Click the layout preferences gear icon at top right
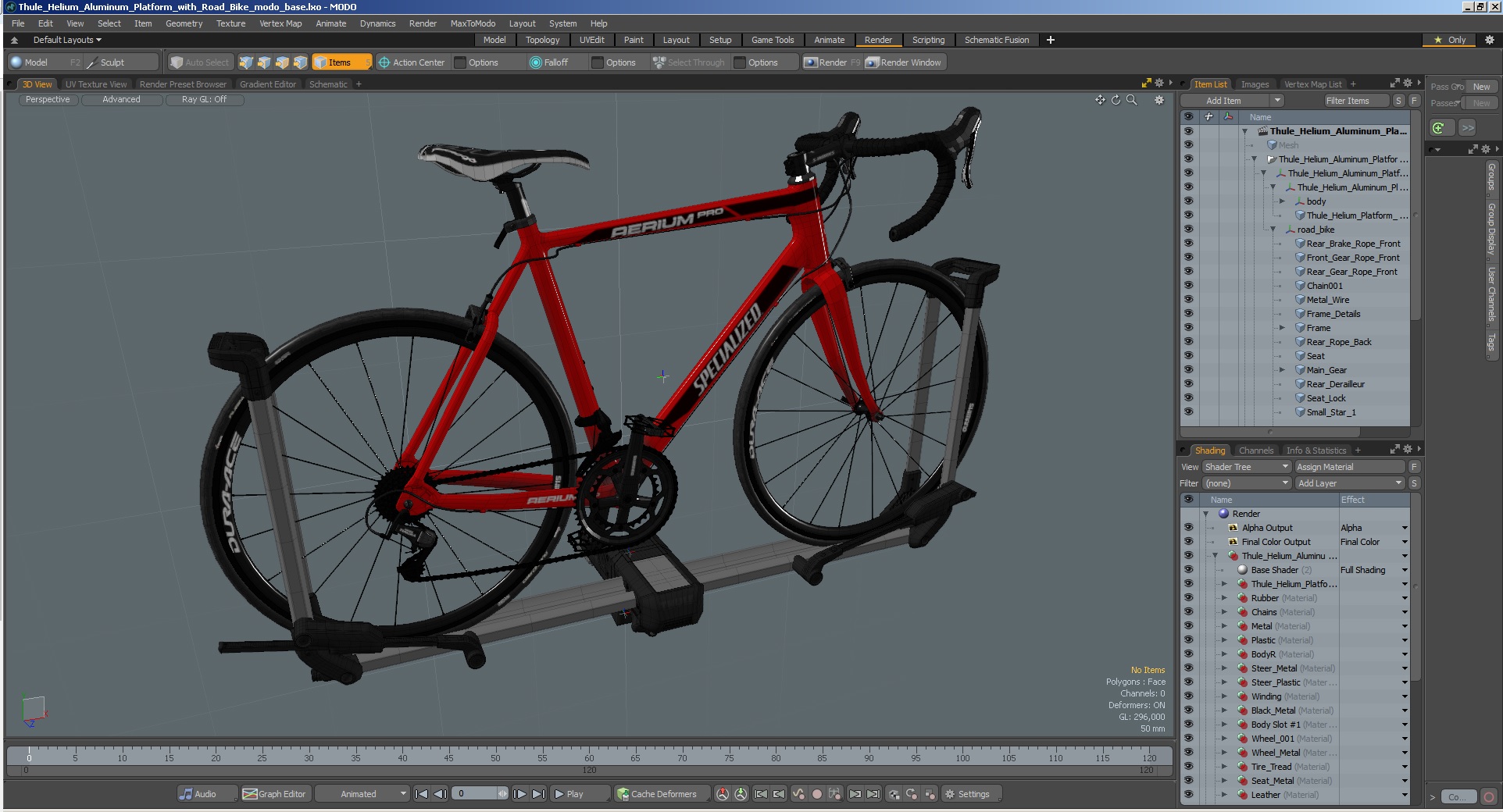Viewport: 1503px width, 812px height. click(1489, 40)
